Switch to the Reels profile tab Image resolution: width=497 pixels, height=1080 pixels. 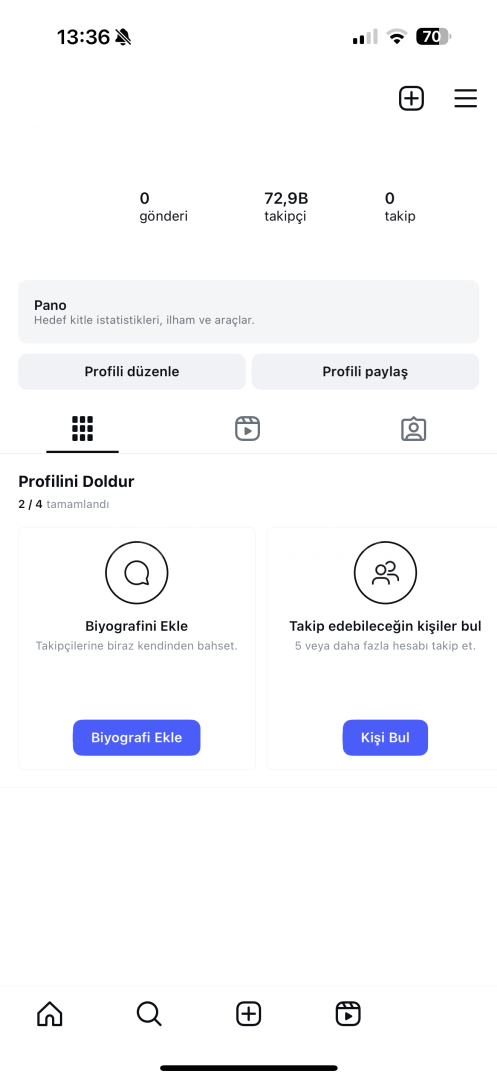pyautogui.click(x=247, y=428)
